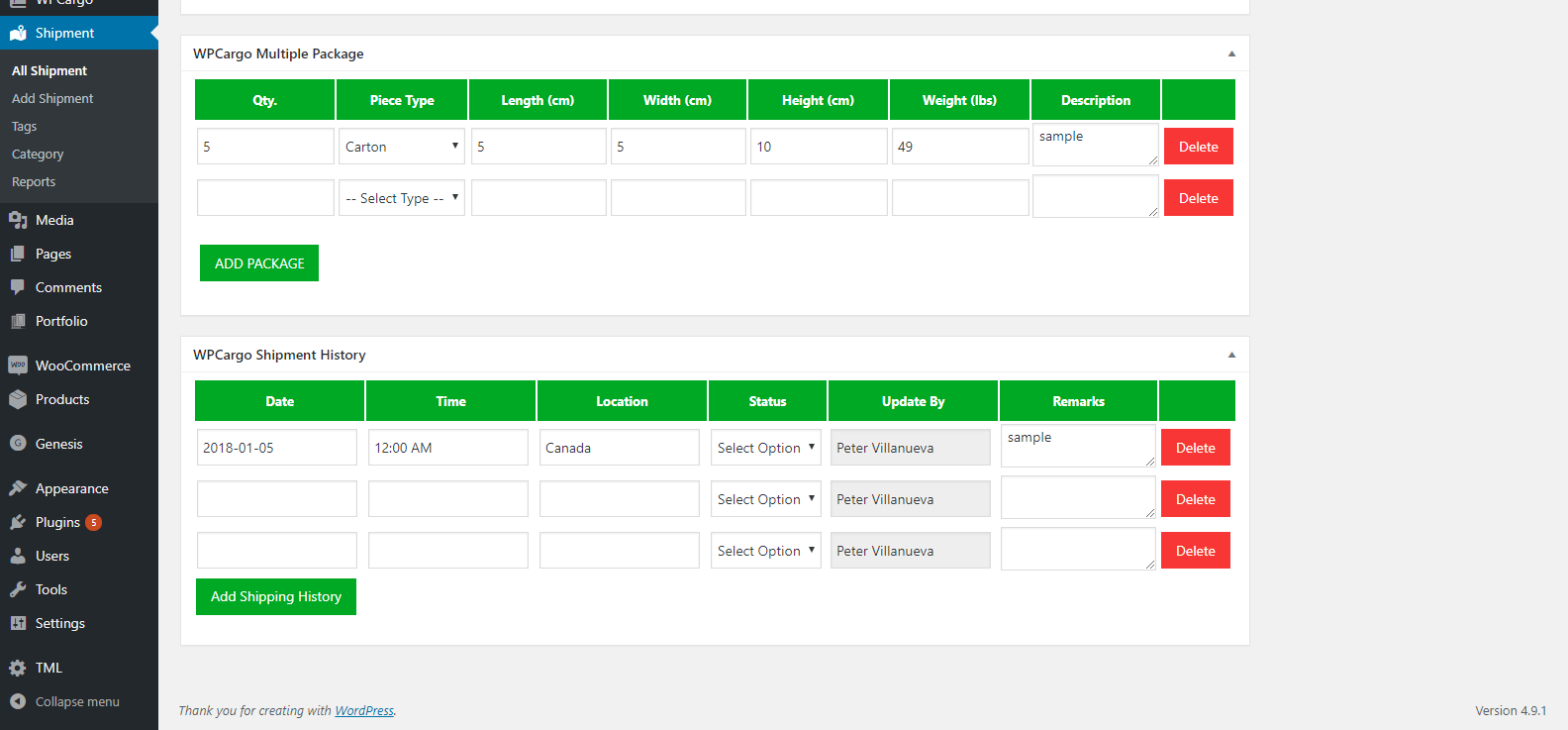Click the Pages icon in sidebar

coord(18,254)
